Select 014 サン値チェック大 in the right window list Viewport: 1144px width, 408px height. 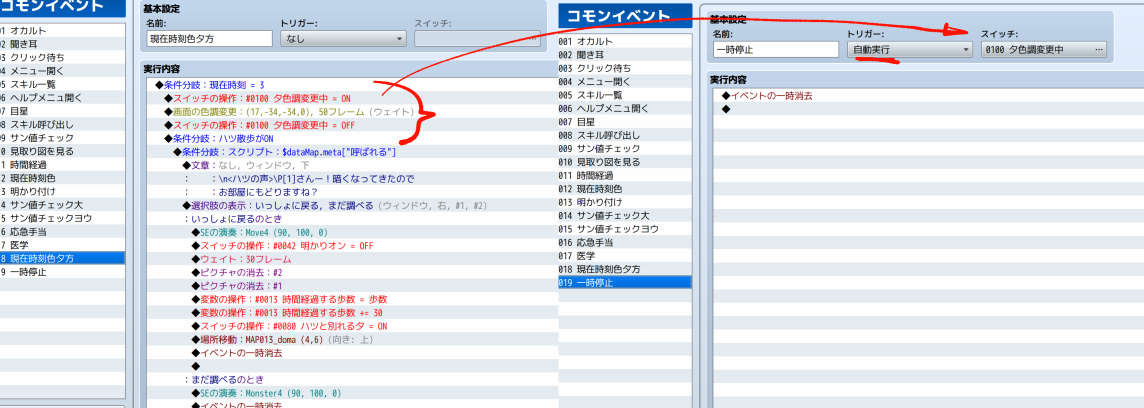pyautogui.click(x=625, y=215)
